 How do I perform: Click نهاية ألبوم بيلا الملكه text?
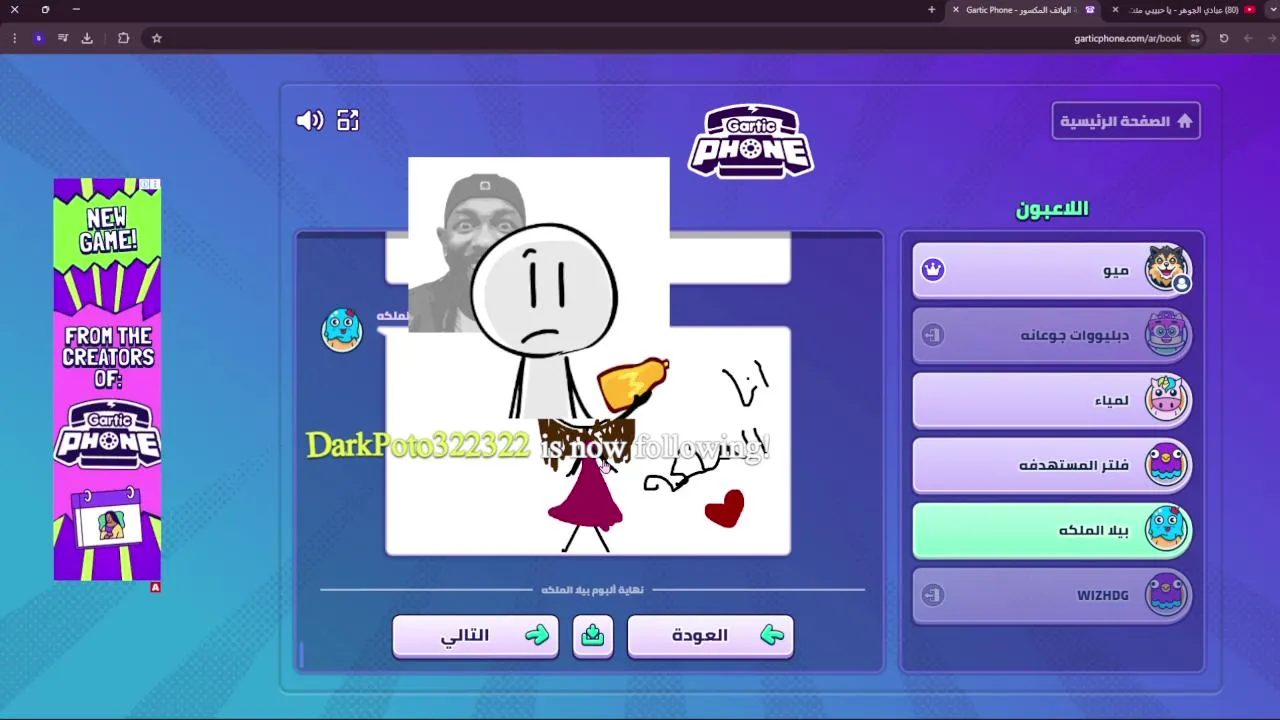pyautogui.click(x=593, y=590)
